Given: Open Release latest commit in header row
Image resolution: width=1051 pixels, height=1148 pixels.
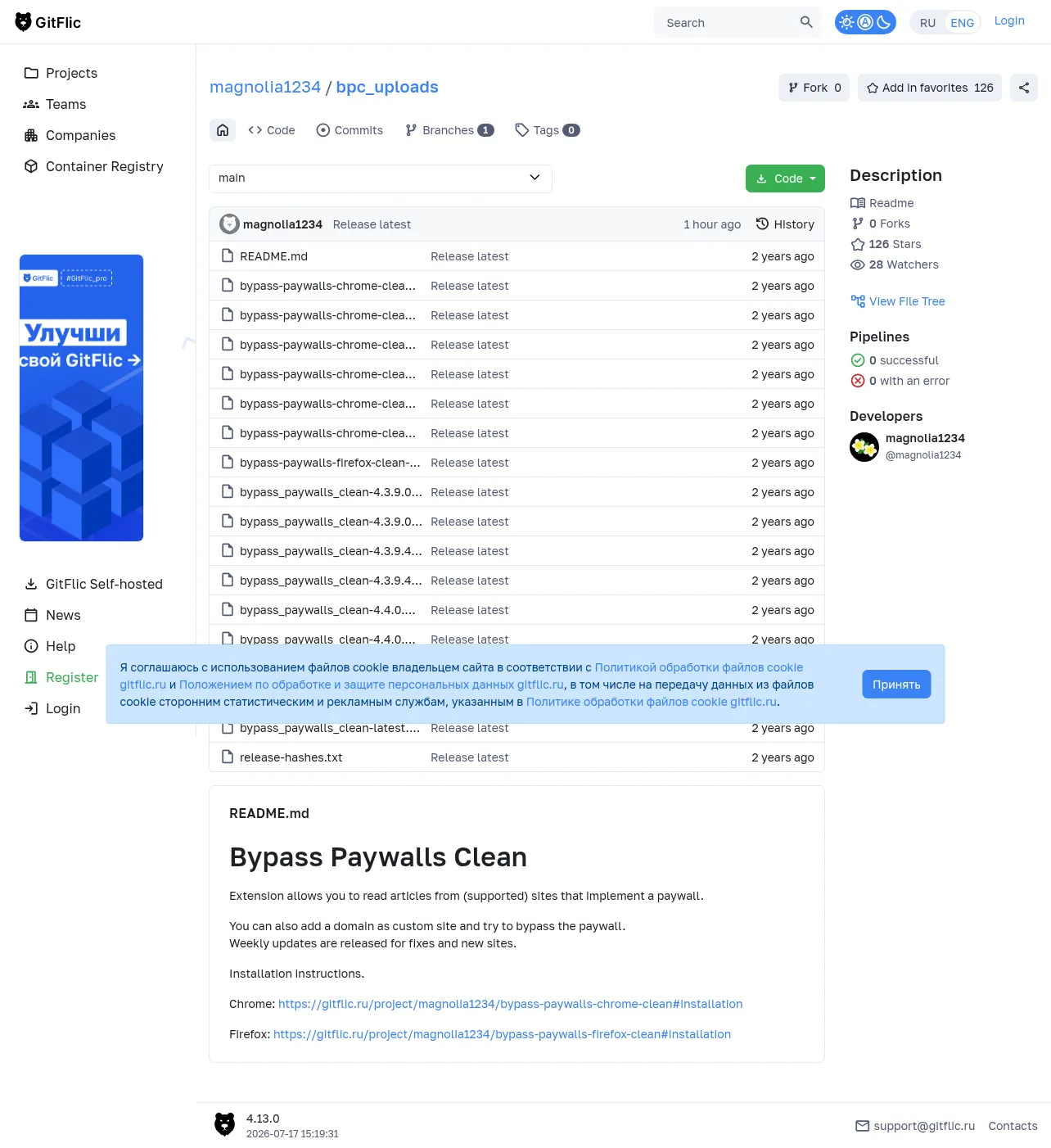Looking at the screenshot, I should coord(372,224).
